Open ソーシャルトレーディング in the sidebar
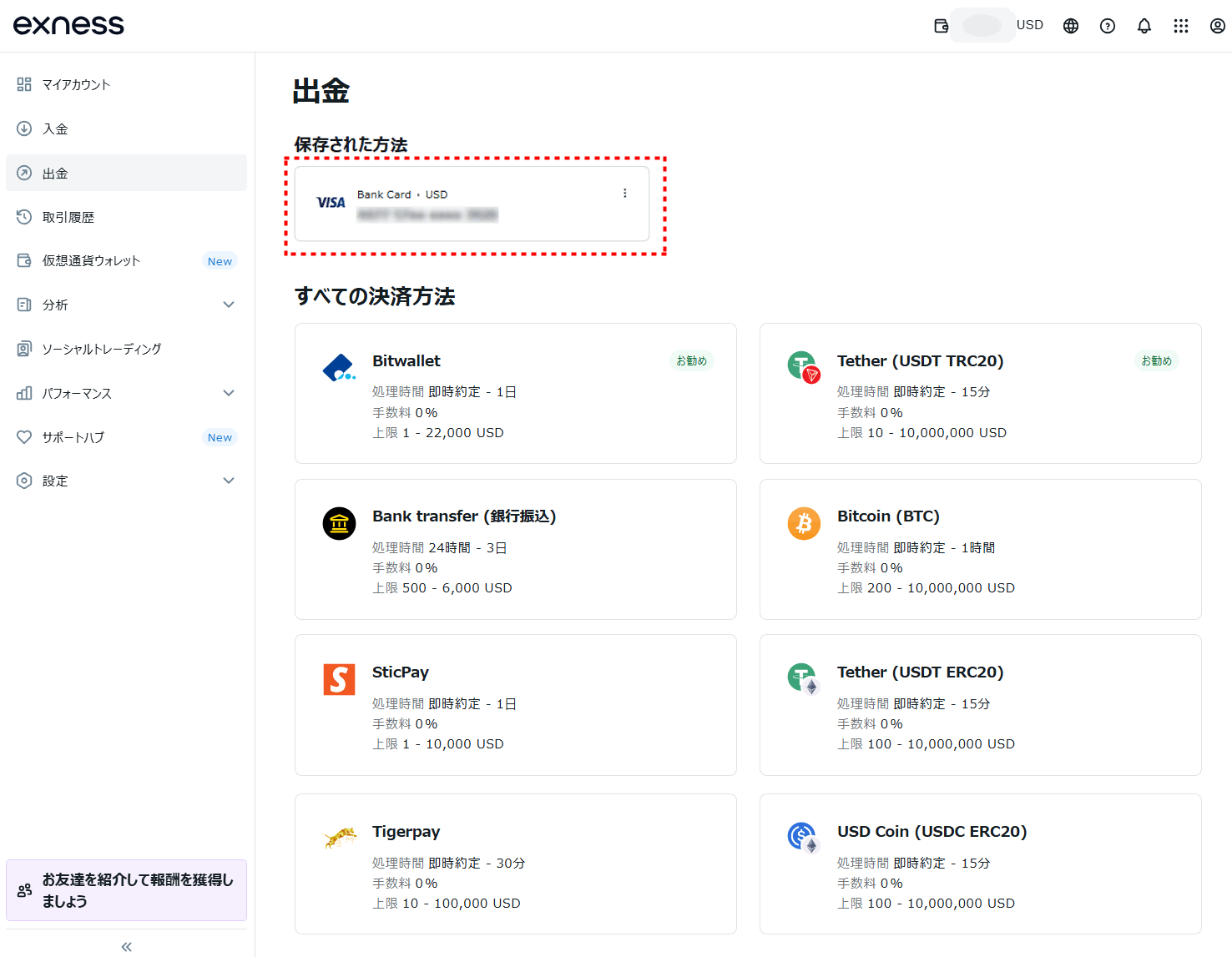1232x962 pixels. click(x=126, y=349)
